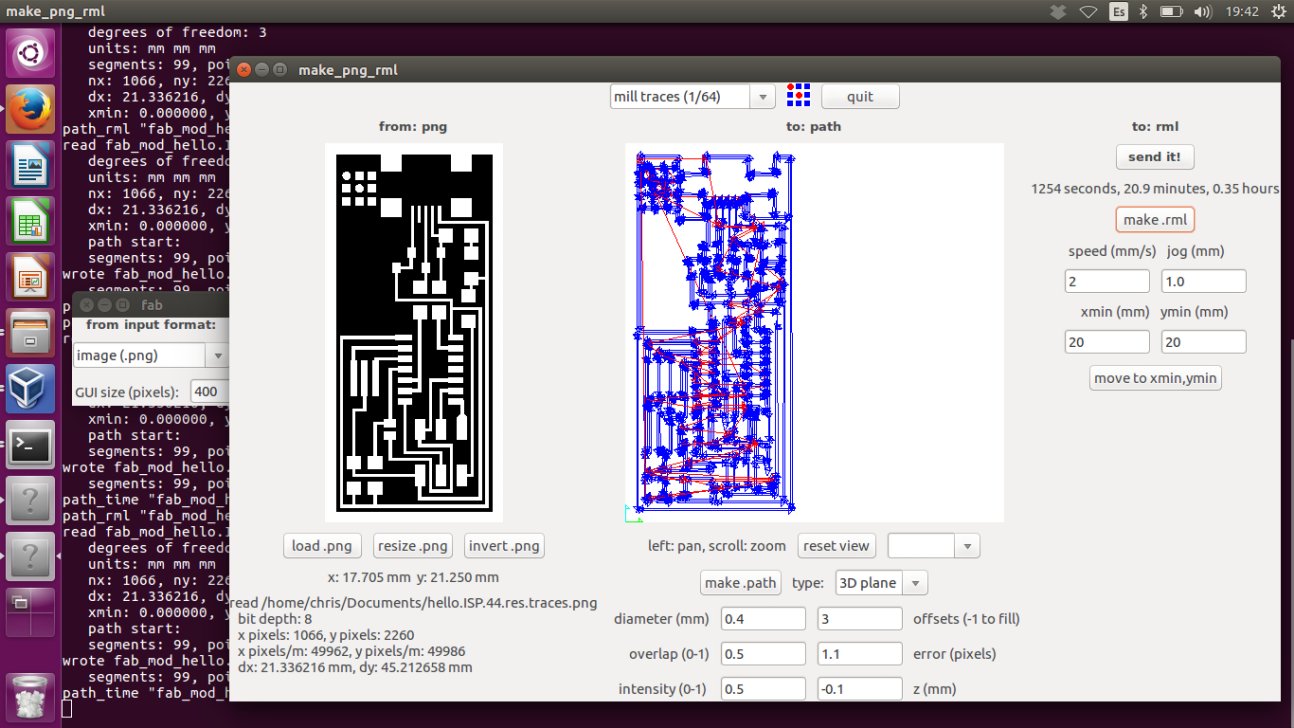Click the 'resize .png' button
The height and width of the screenshot is (728, 1294).
(412, 546)
